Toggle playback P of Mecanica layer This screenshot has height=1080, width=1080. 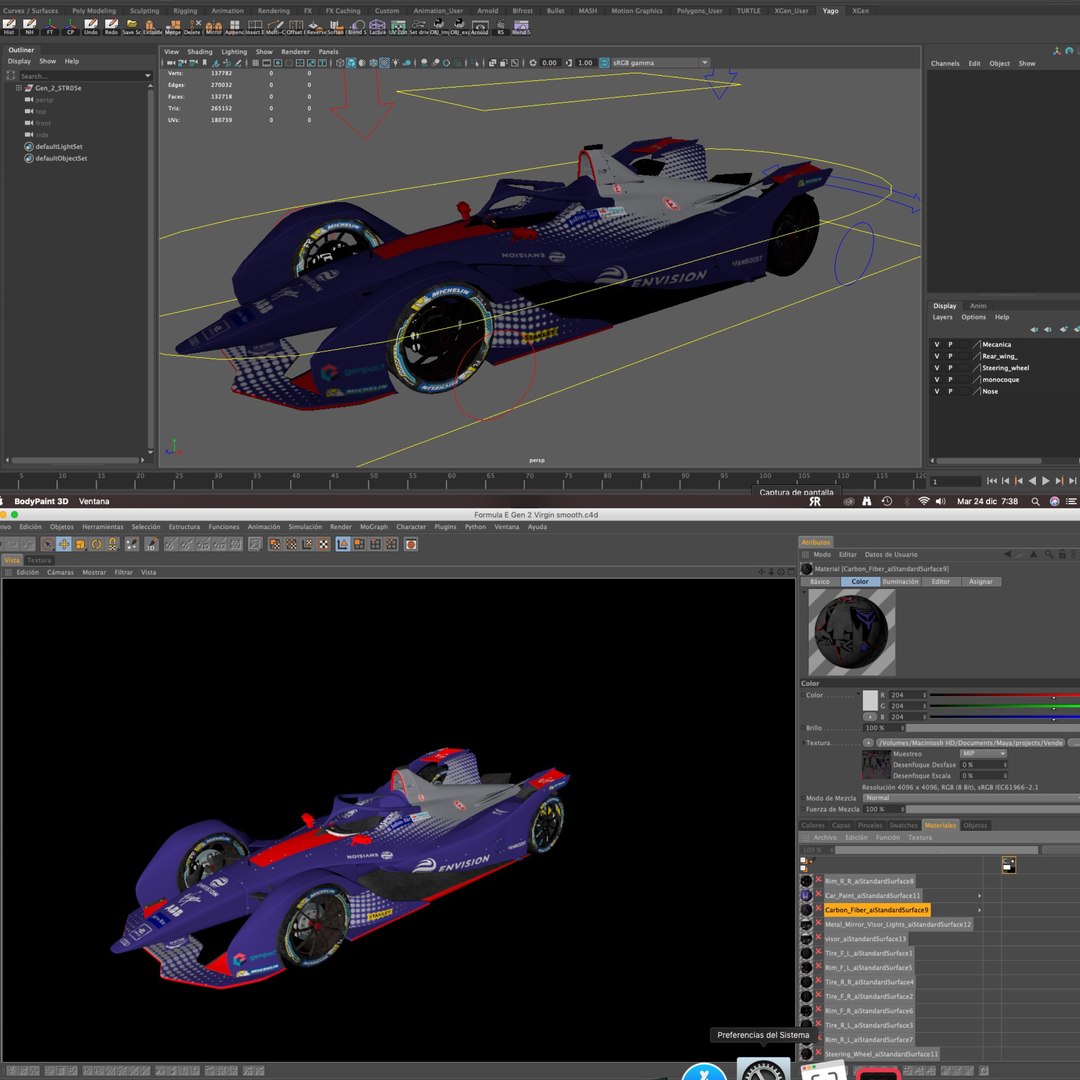[950, 344]
